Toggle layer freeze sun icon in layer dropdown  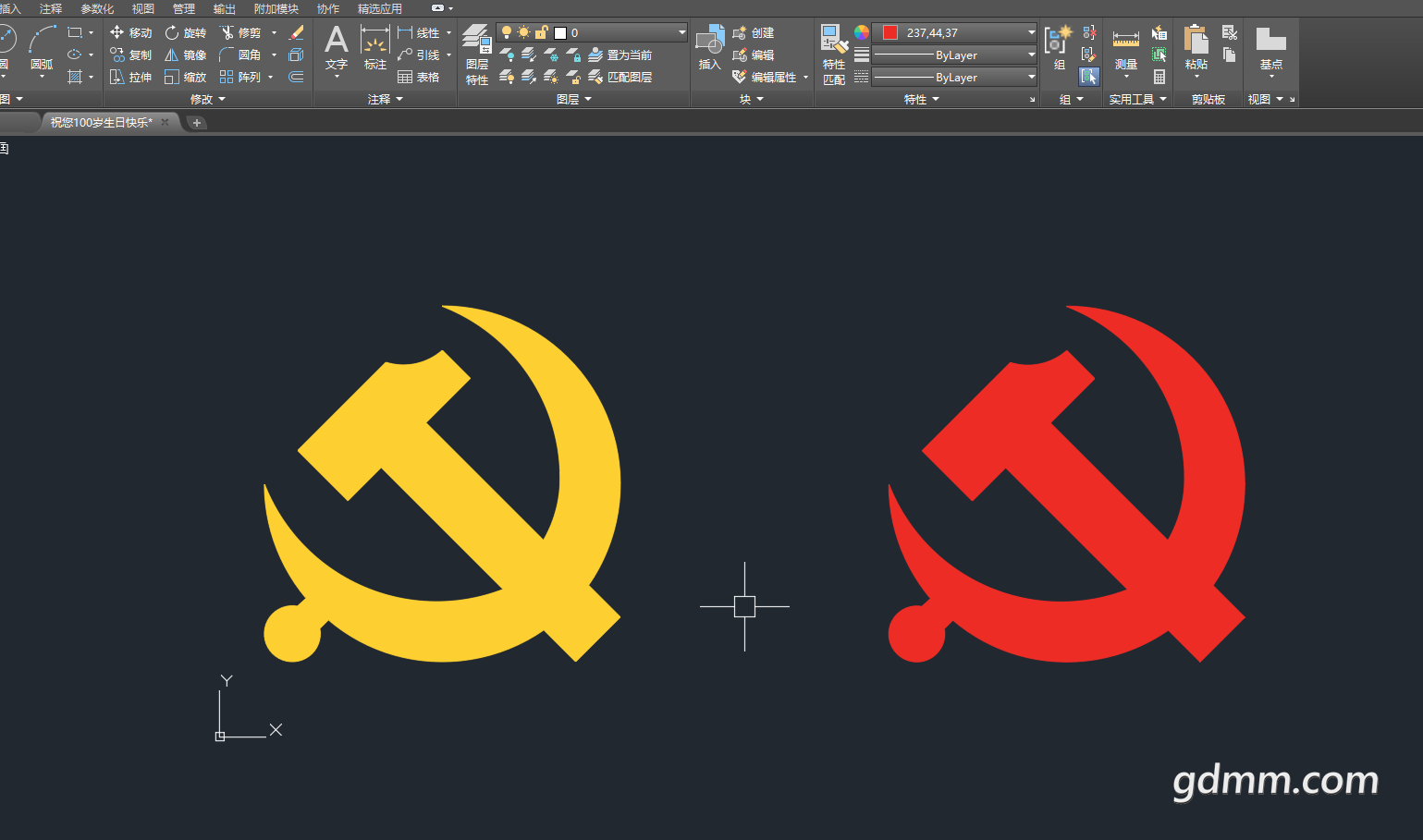(524, 32)
